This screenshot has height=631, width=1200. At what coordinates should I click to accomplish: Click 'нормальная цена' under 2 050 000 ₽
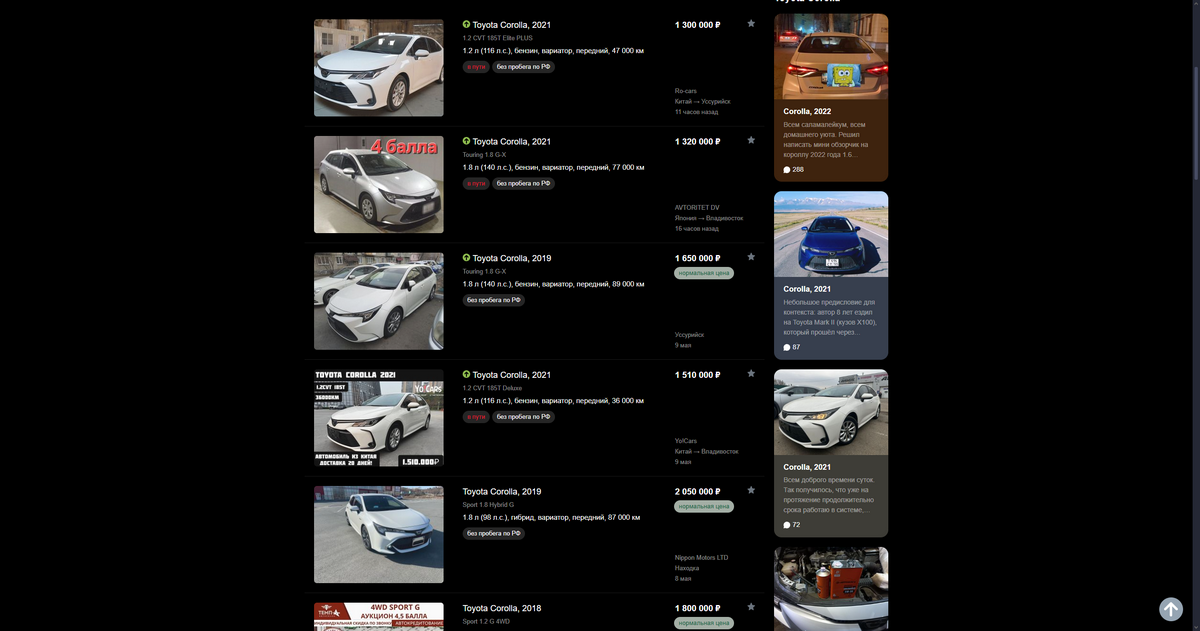pos(704,506)
